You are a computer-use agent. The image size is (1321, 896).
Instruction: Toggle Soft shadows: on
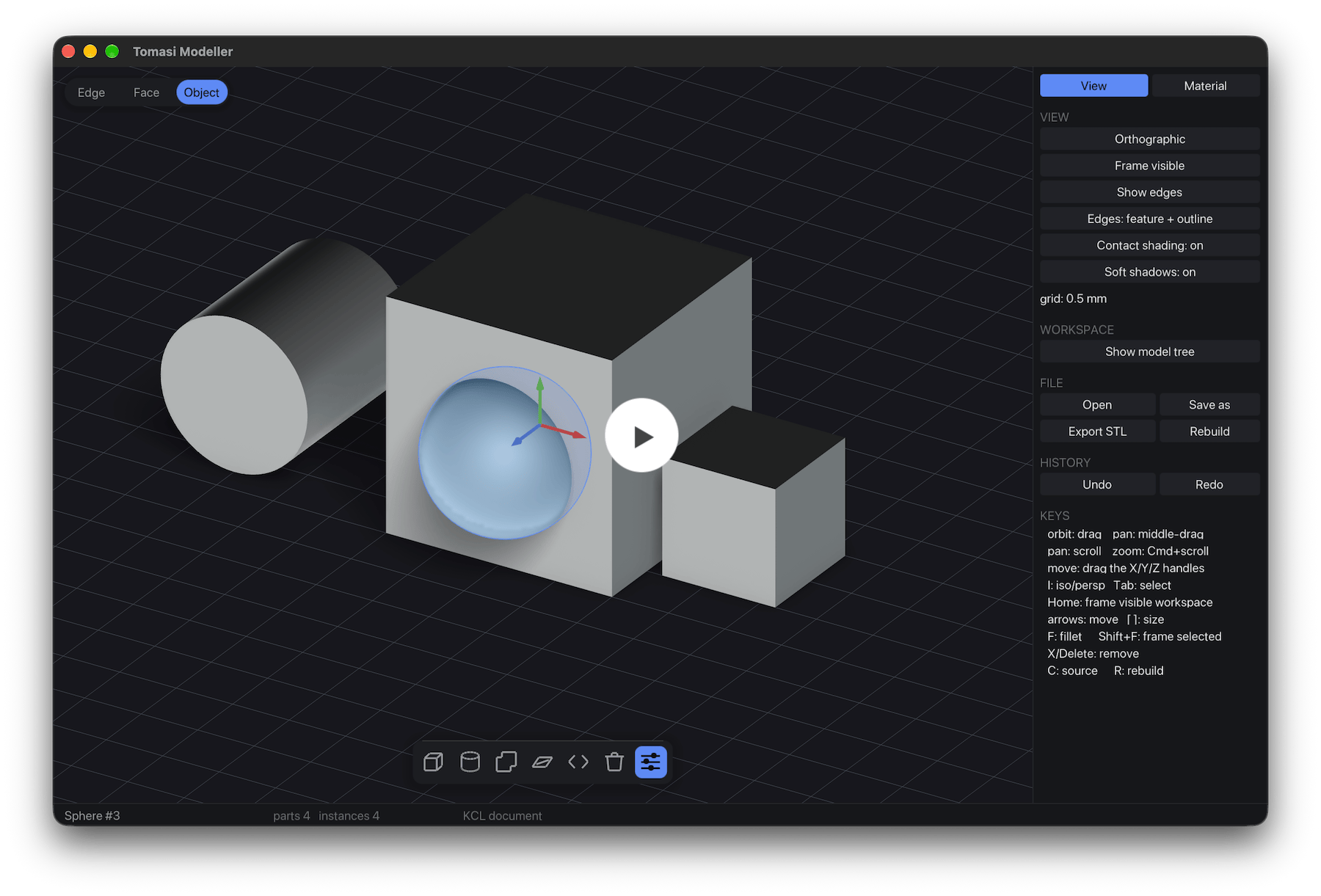pyautogui.click(x=1149, y=272)
